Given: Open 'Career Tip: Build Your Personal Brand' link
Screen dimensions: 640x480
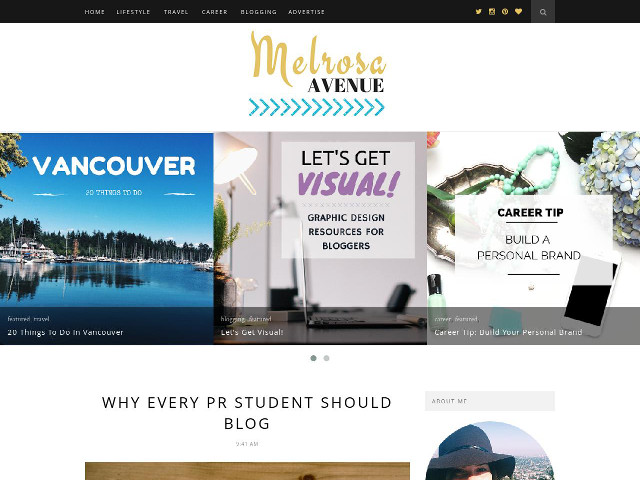Looking at the screenshot, I should pos(508,332).
